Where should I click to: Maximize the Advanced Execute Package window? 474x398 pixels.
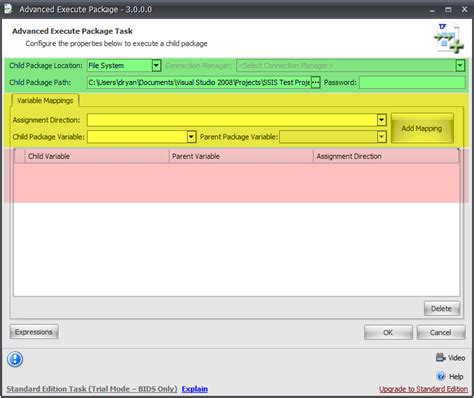pyautogui.click(x=448, y=9)
